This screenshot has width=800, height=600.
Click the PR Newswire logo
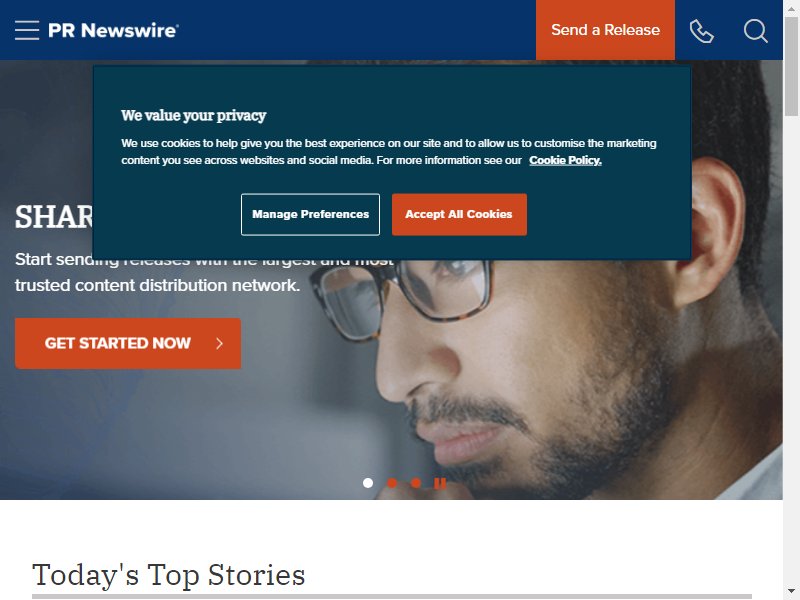[113, 30]
